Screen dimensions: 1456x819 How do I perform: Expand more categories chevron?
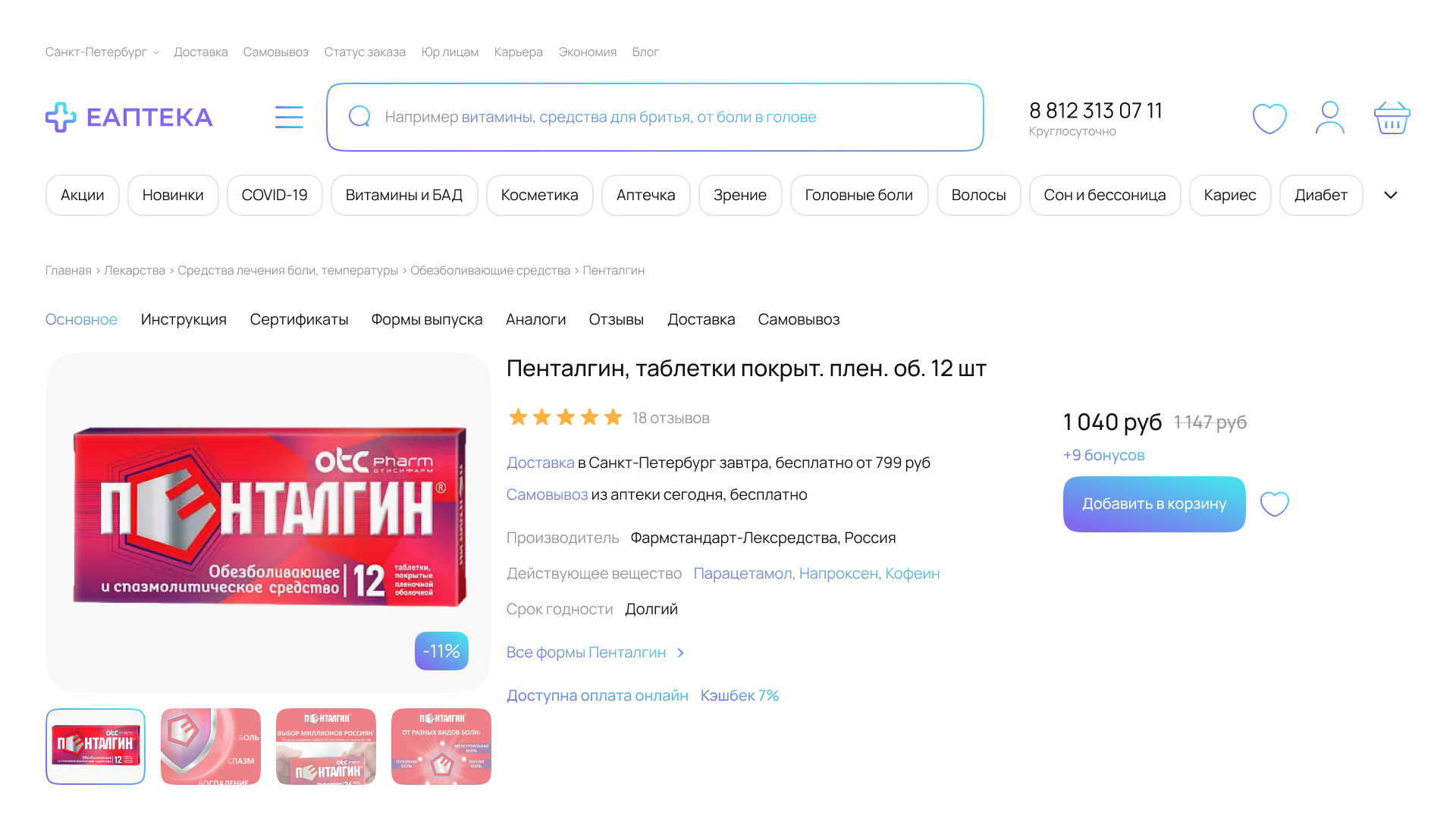coord(1390,196)
